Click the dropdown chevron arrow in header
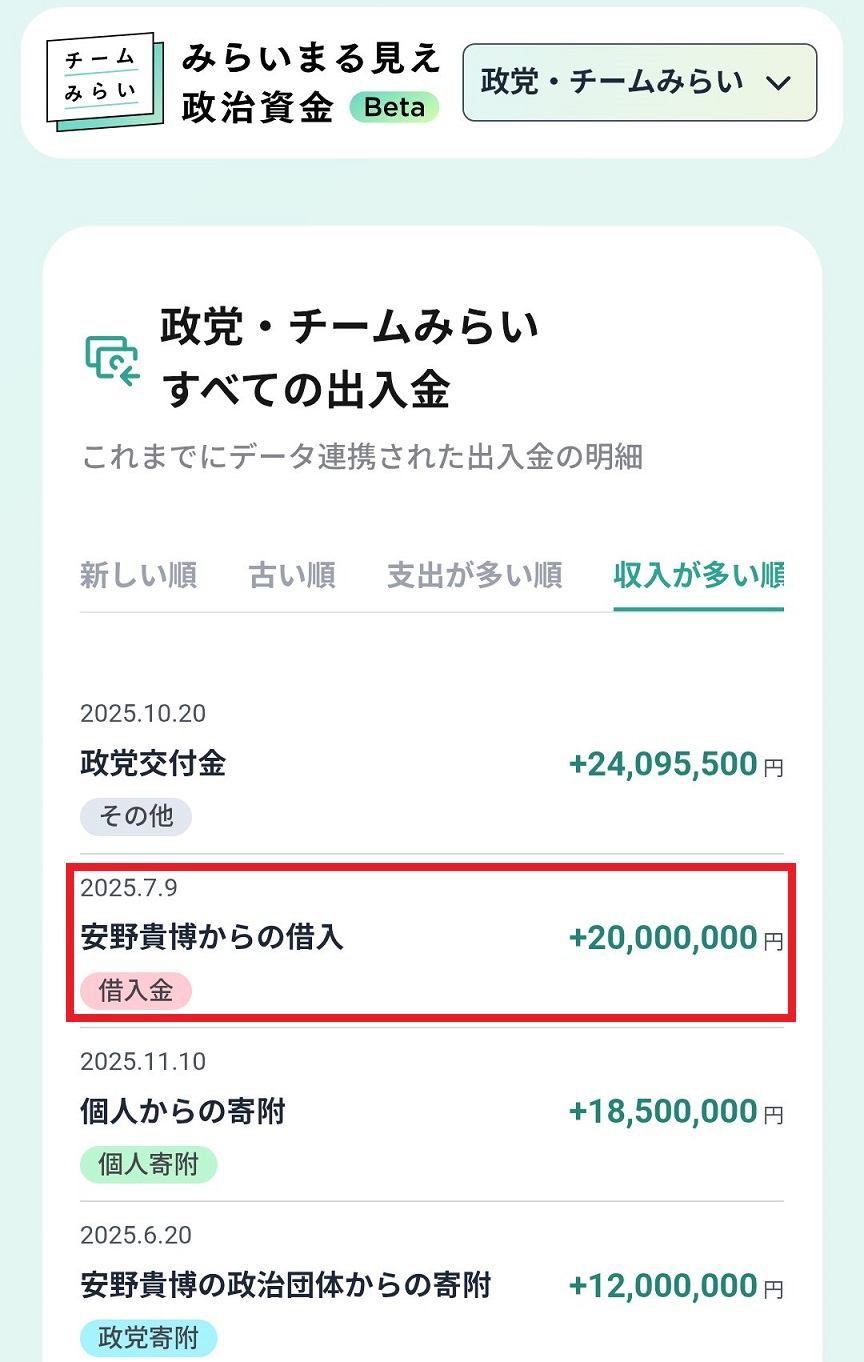 coord(778,83)
